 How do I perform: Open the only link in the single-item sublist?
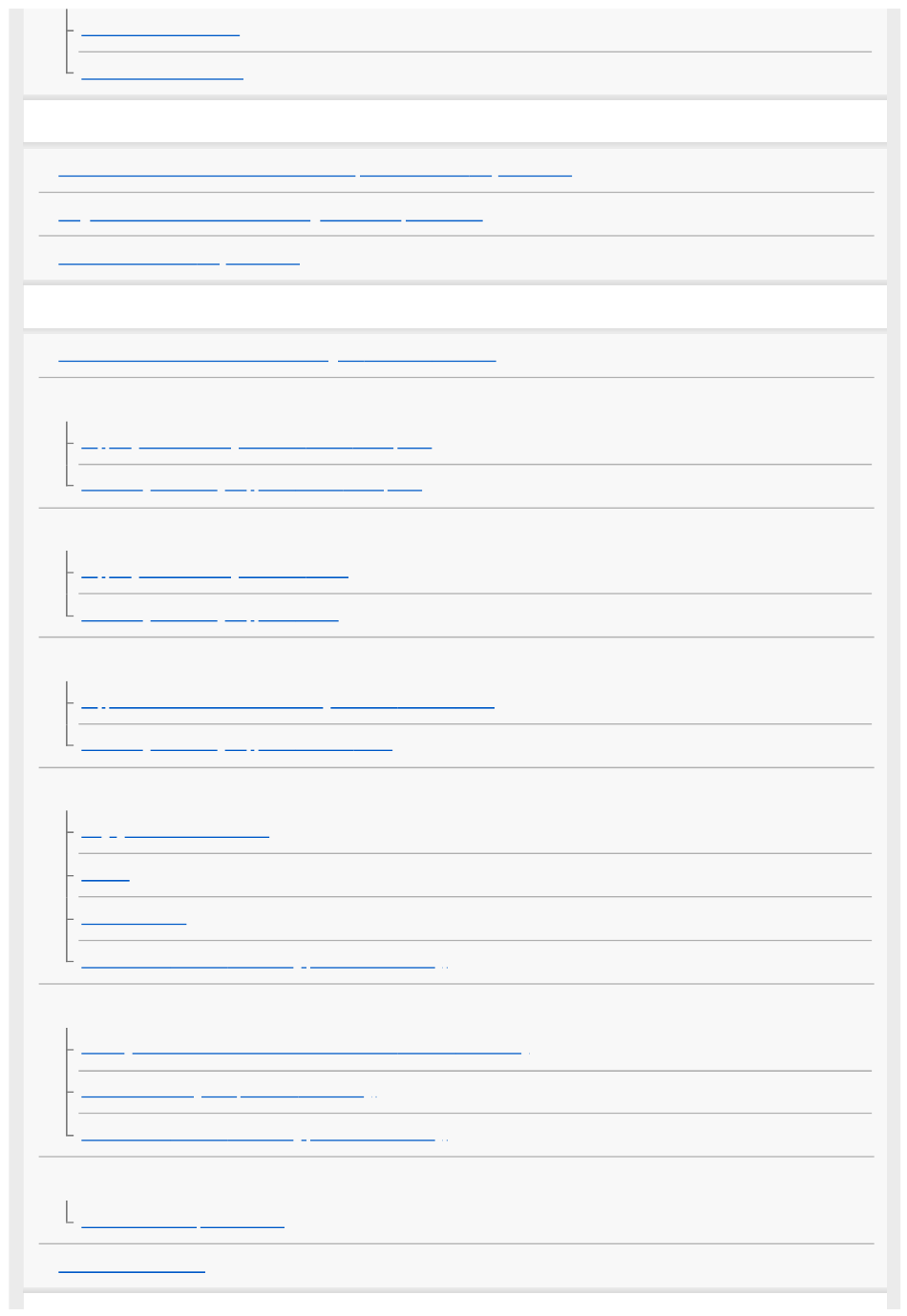(182, 1222)
